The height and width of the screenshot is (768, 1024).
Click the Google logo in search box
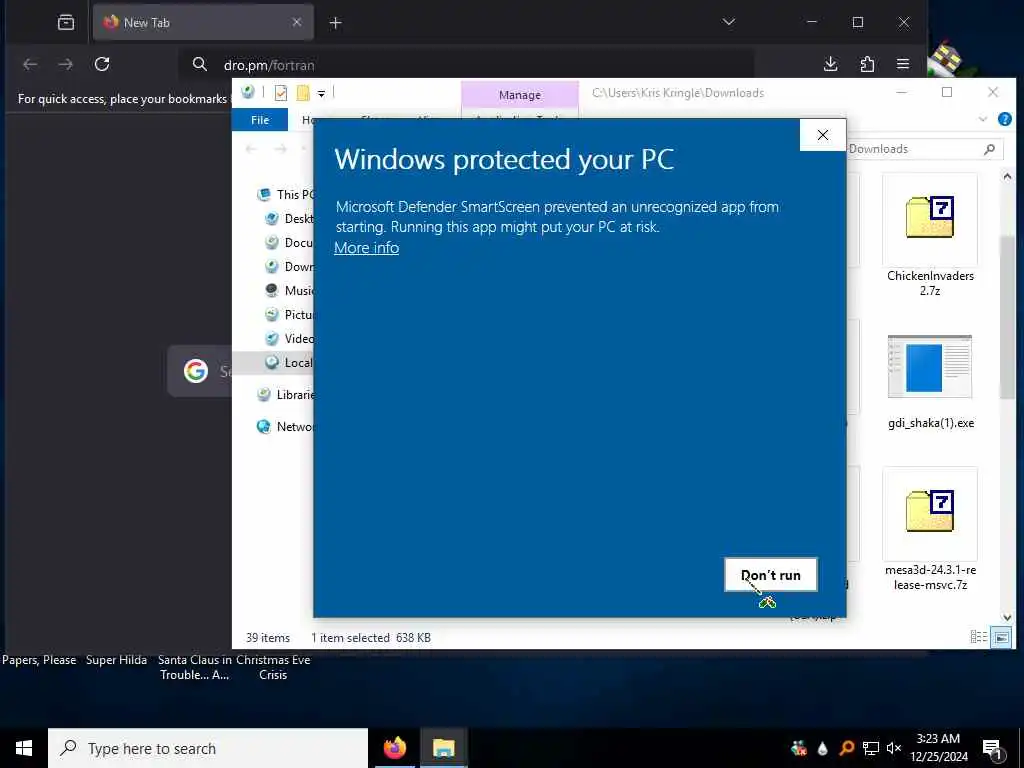coord(195,371)
